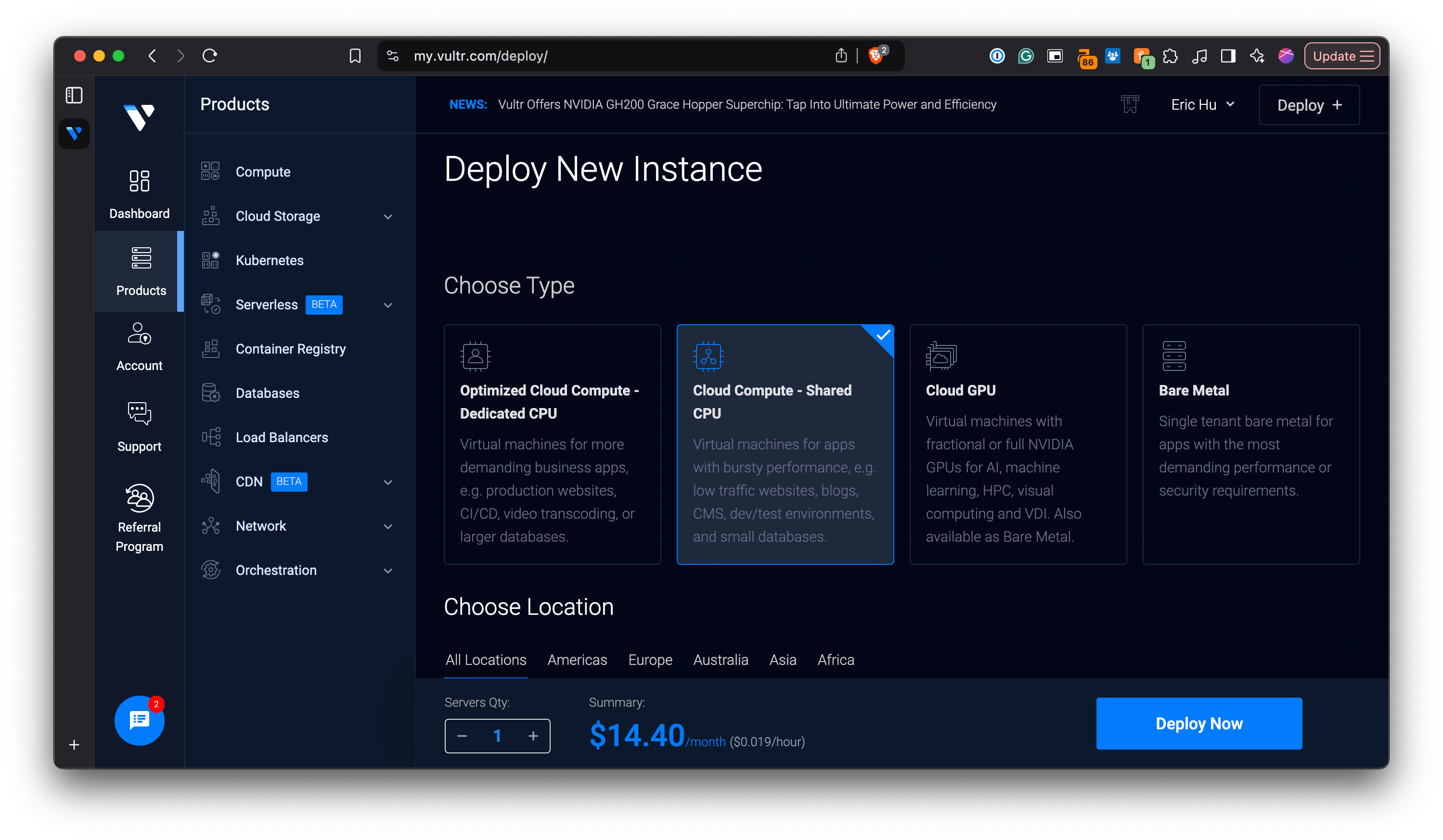The image size is (1443, 840).
Task: Select the Bare Metal type card
Action: [x=1250, y=444]
